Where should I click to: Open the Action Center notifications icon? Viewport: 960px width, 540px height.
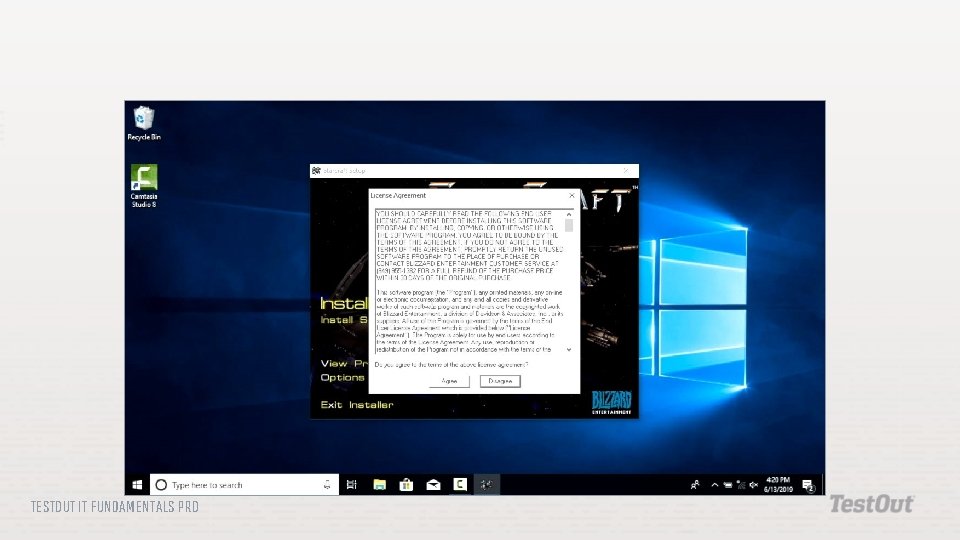point(809,486)
